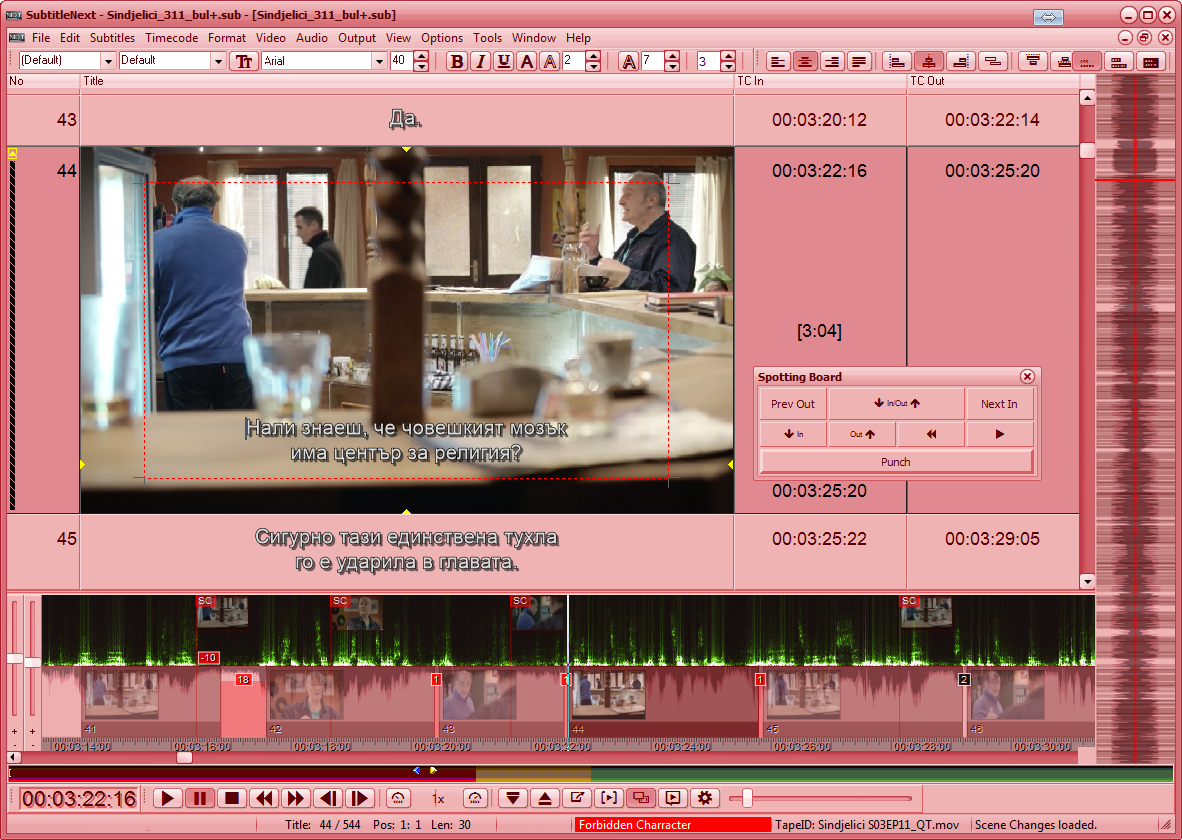Toggle Underline text formatting
This screenshot has height=840, width=1182.
click(504, 61)
